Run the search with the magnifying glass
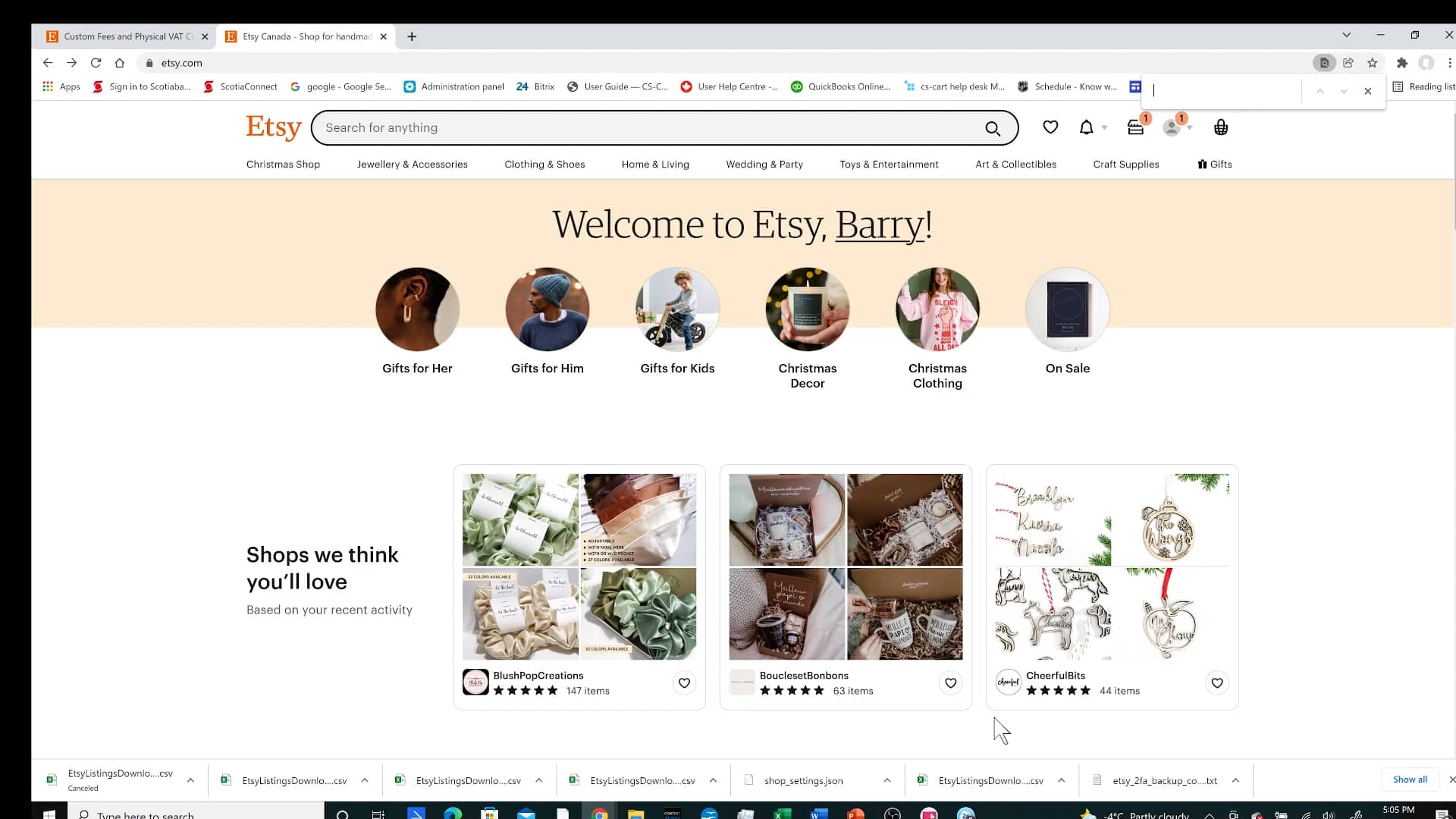 pos(993,127)
